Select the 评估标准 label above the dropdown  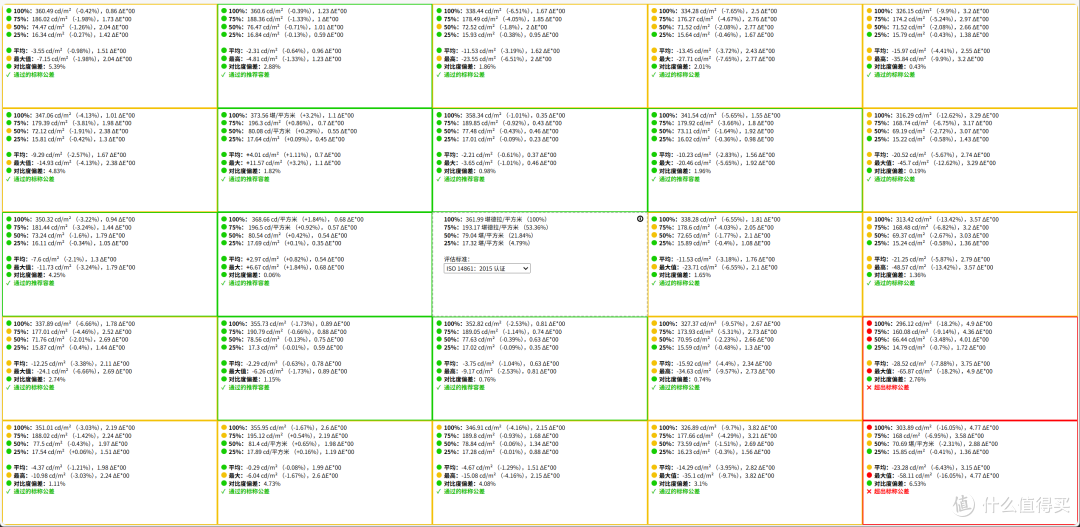coord(456,260)
